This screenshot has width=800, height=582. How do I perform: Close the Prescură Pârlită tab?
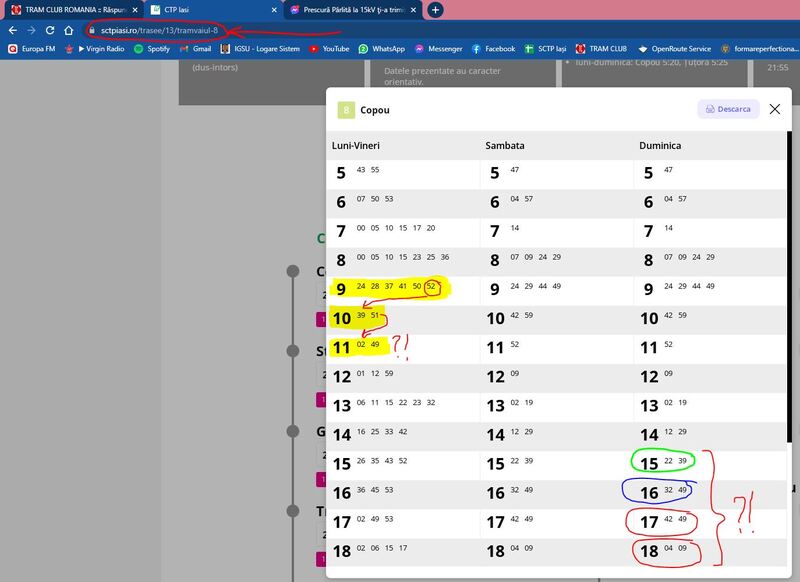(413, 10)
